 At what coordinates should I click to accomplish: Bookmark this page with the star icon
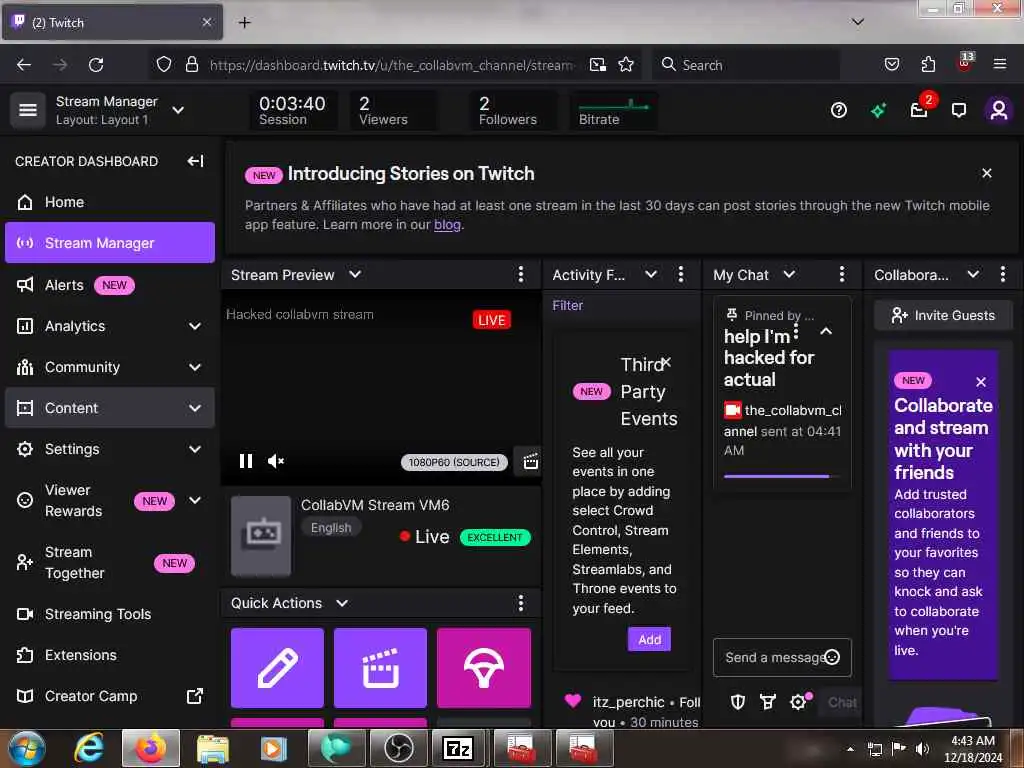626,65
